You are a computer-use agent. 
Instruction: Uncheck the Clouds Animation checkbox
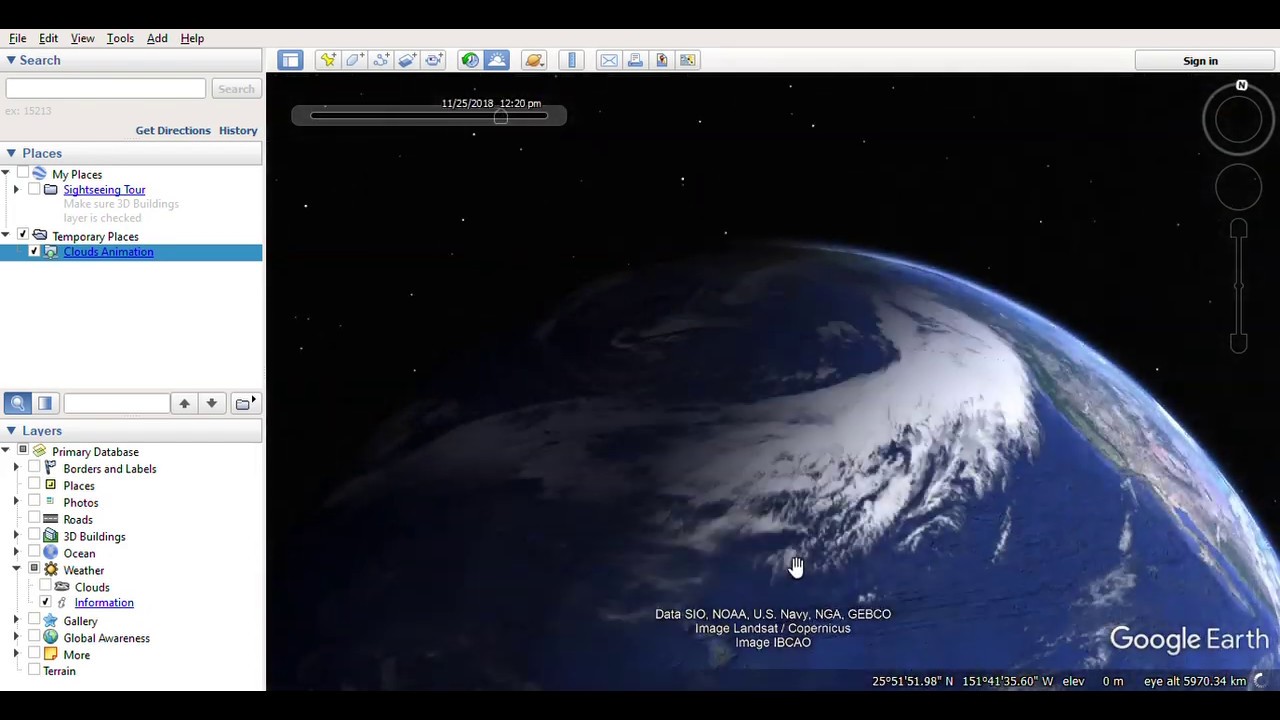coord(34,251)
